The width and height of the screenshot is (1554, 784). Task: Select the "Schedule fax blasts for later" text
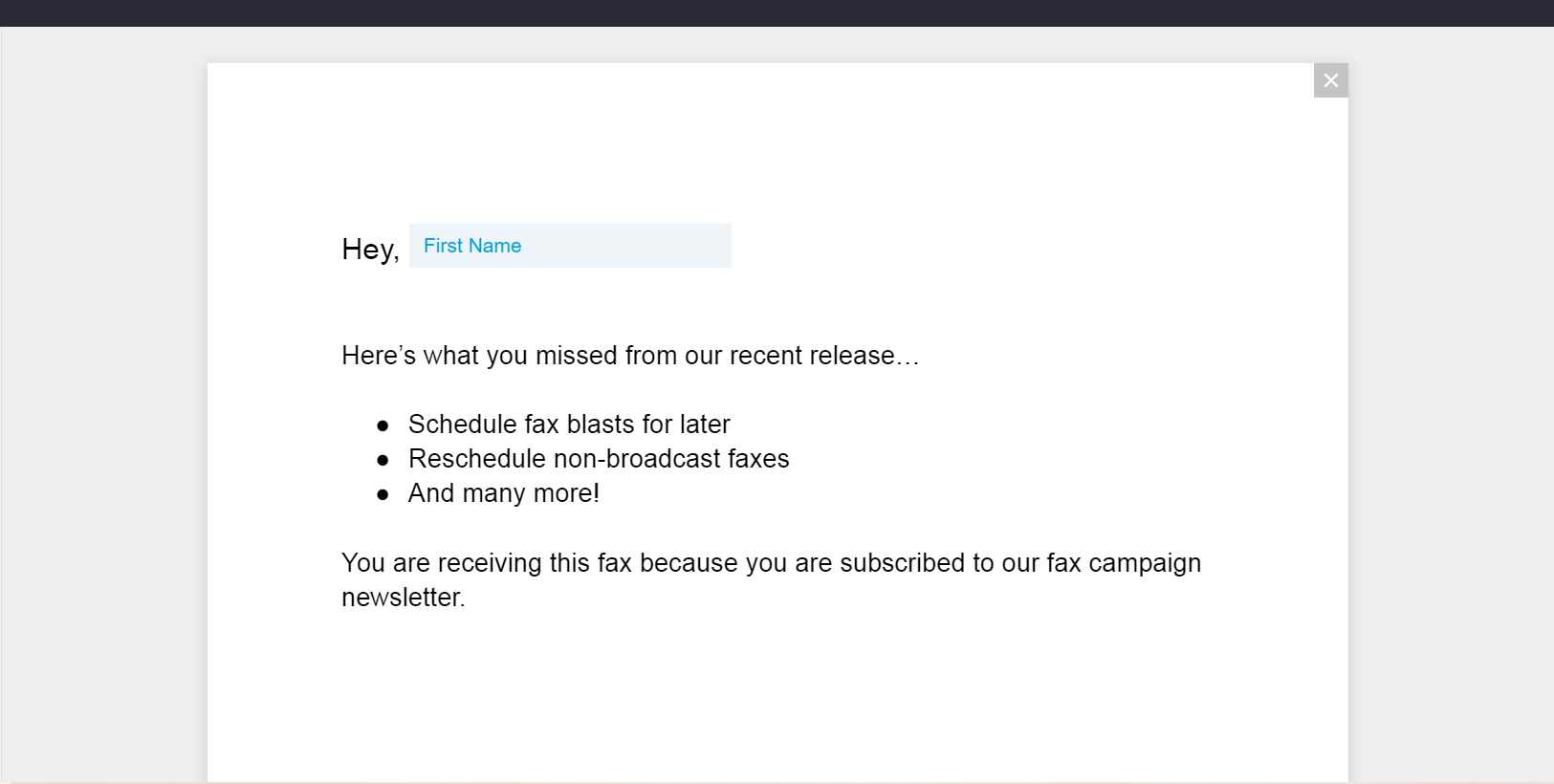(569, 425)
